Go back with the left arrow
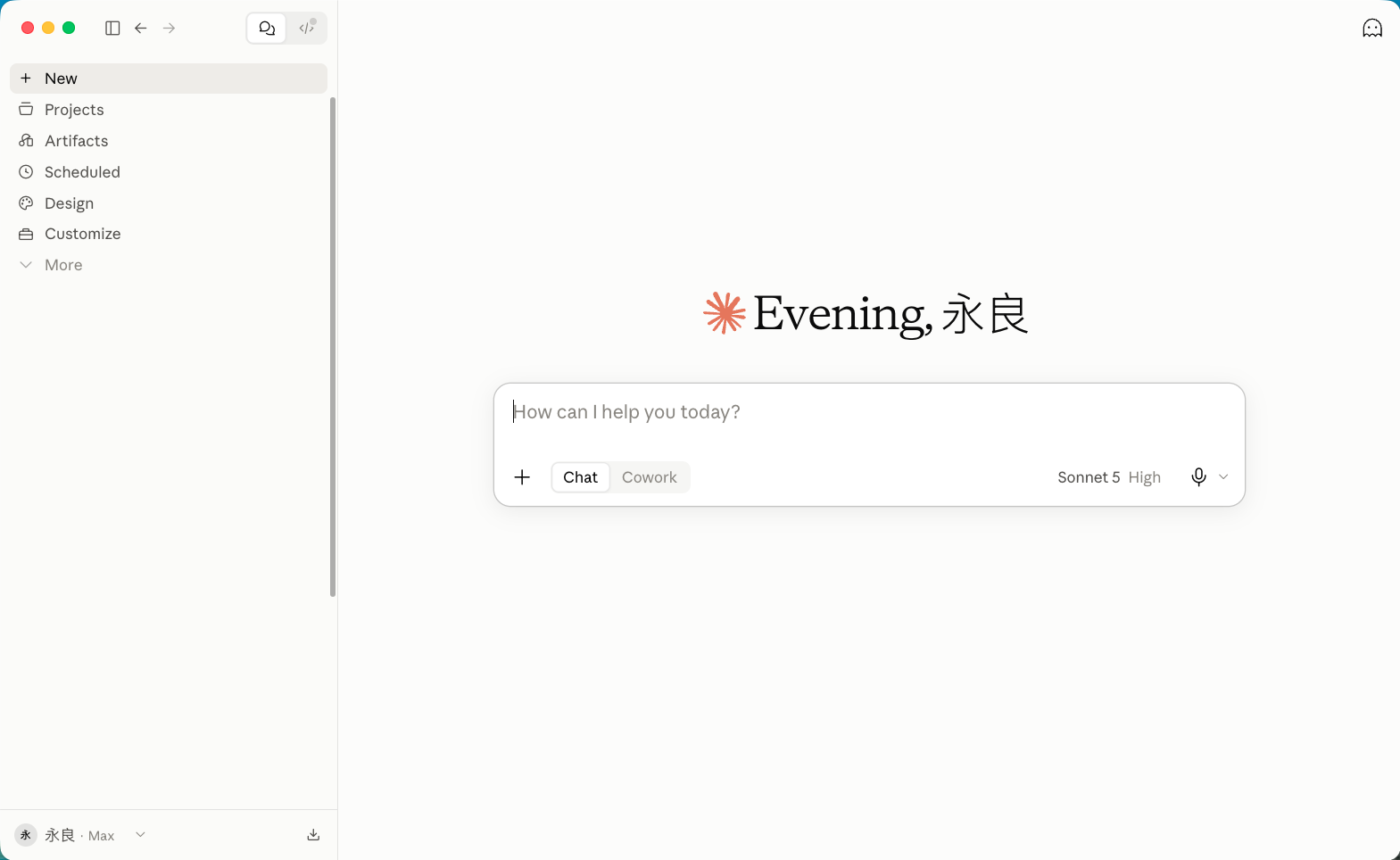This screenshot has width=1400, height=860. (x=141, y=28)
